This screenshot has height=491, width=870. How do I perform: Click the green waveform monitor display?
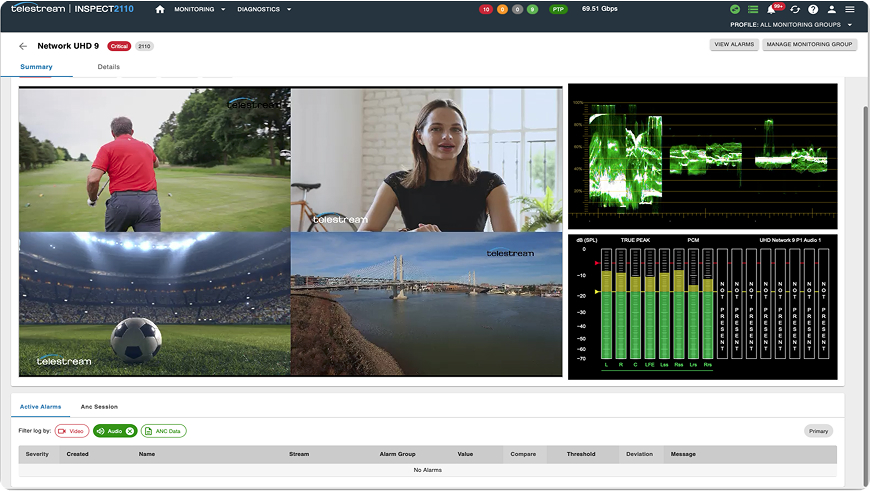click(702, 156)
